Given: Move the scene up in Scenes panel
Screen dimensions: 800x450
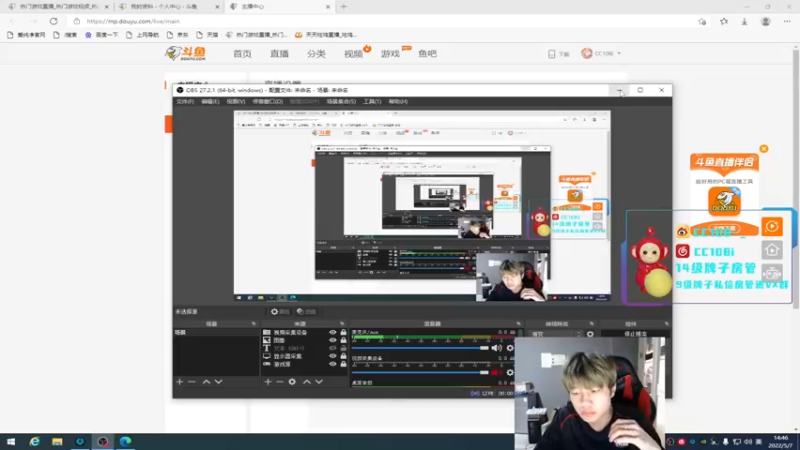Looking at the screenshot, I should [206, 382].
